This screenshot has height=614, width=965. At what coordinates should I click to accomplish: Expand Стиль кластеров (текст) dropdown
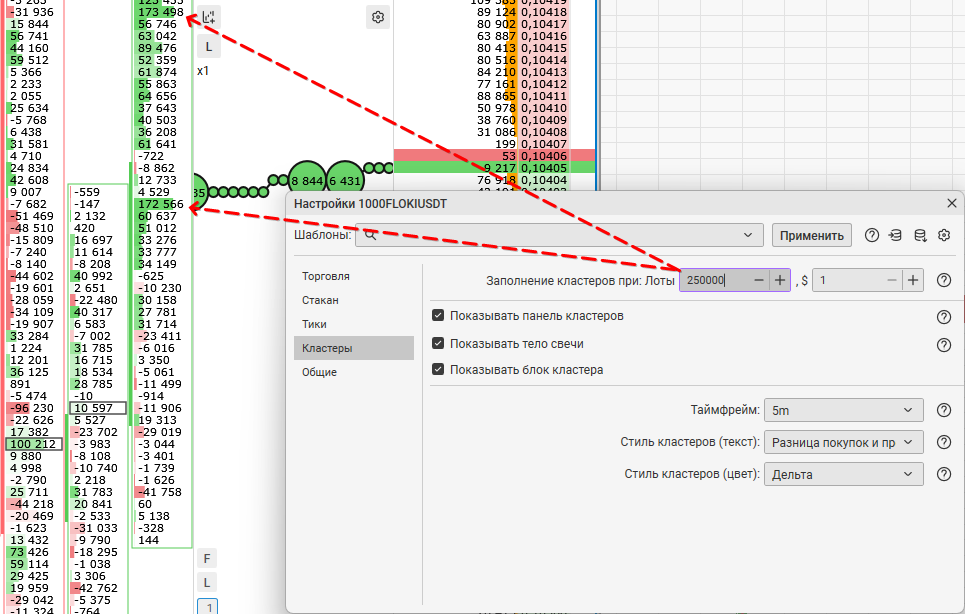pyautogui.click(x=842, y=442)
